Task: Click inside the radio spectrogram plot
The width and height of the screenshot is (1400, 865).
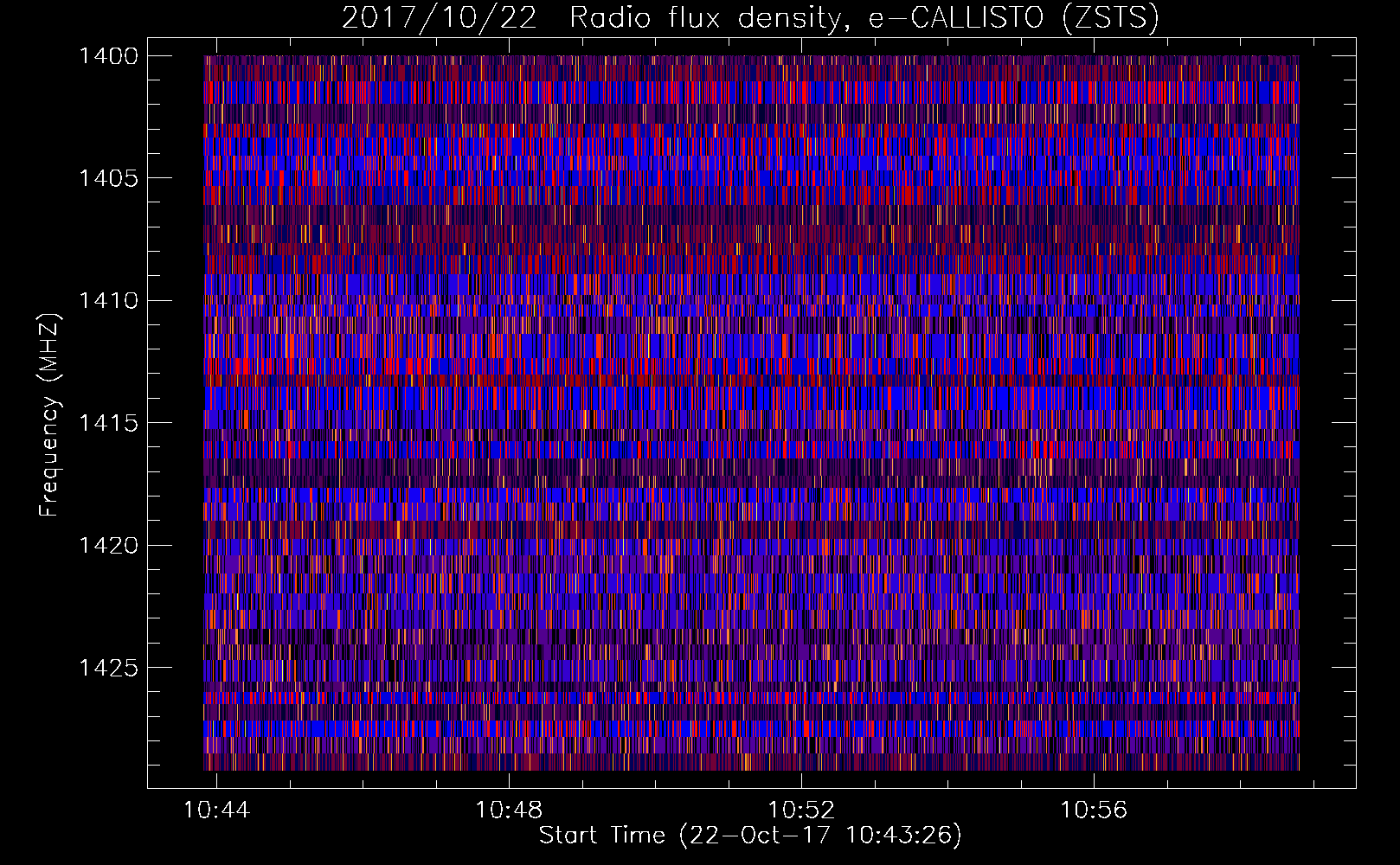Action: 751,413
